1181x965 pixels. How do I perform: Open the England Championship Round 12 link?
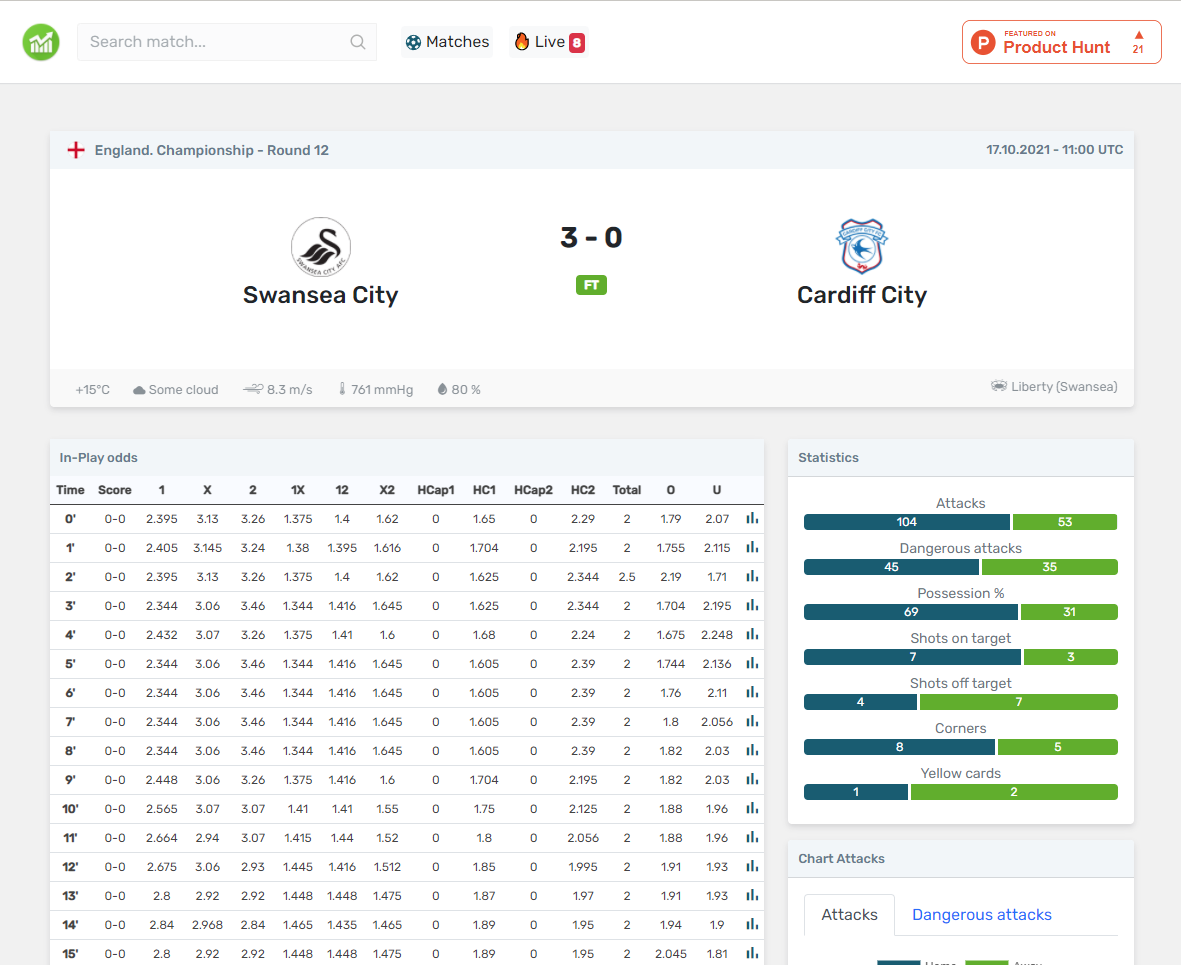coord(212,150)
